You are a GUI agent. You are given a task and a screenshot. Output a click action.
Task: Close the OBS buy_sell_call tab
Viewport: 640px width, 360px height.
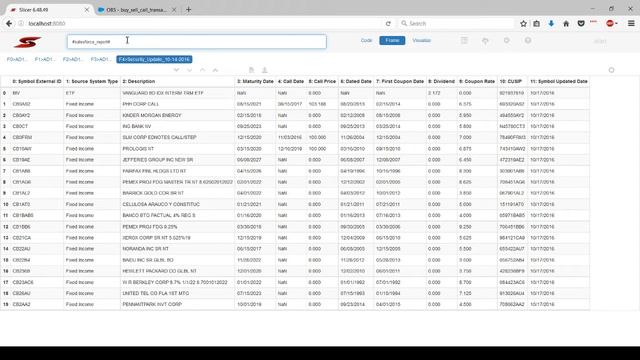[174, 9]
